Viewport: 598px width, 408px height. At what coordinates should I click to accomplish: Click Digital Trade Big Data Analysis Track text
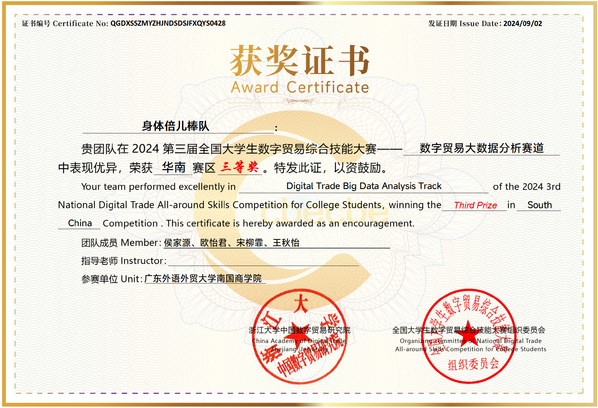pyautogui.click(x=364, y=186)
